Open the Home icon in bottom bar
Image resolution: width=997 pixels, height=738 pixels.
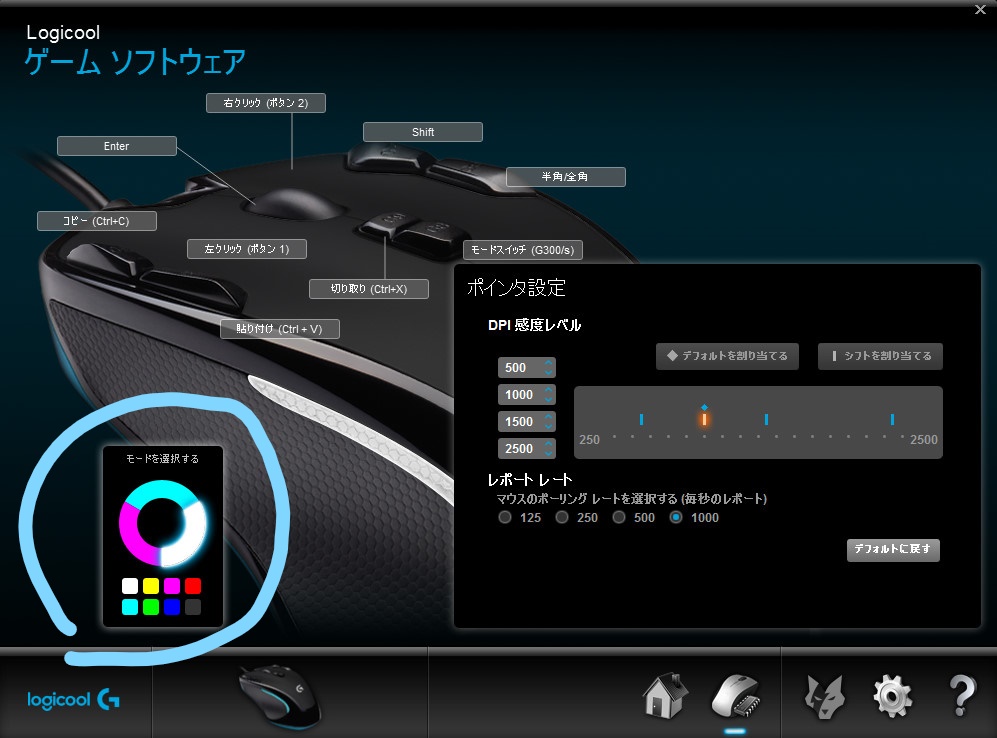tap(665, 695)
